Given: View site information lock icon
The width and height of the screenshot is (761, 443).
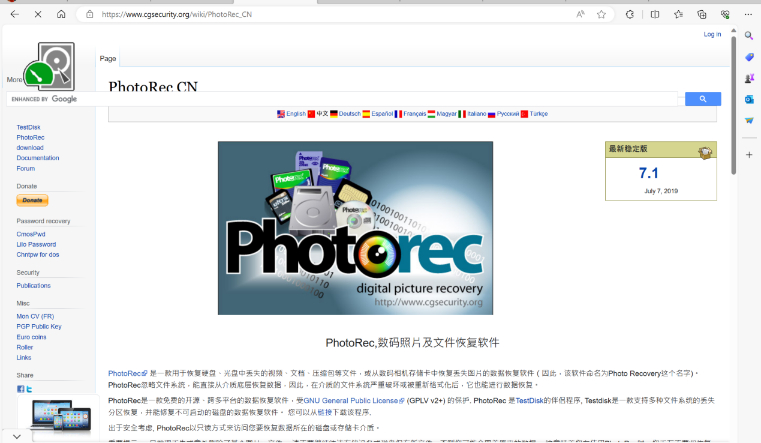Looking at the screenshot, I should click(x=89, y=14).
